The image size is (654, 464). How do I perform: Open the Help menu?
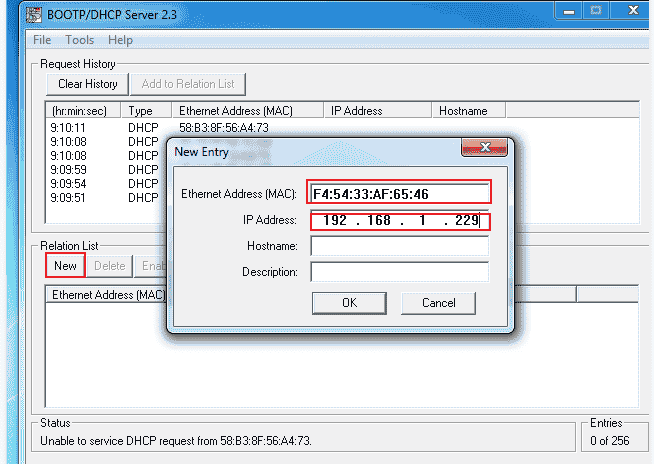[120, 40]
